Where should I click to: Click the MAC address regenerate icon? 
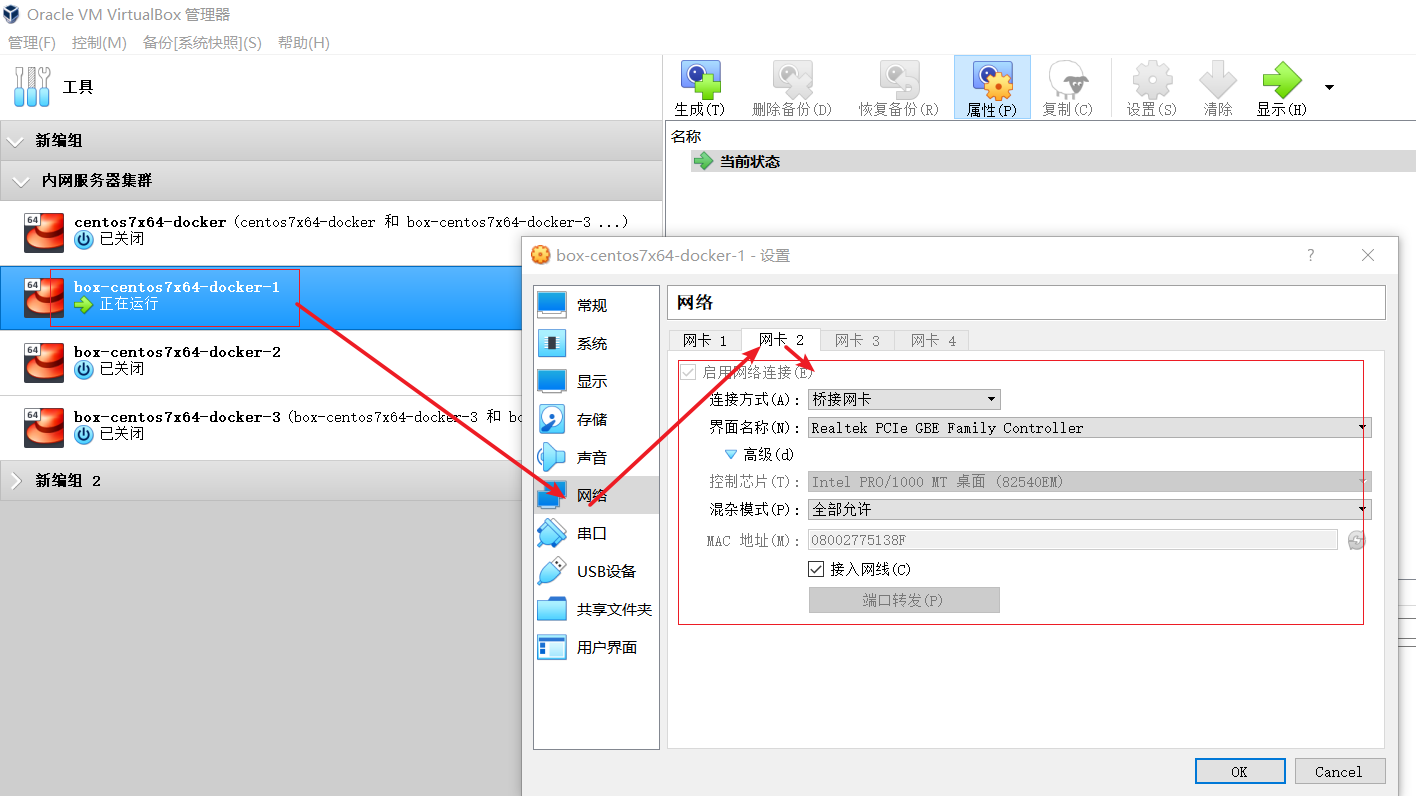(x=1356, y=540)
